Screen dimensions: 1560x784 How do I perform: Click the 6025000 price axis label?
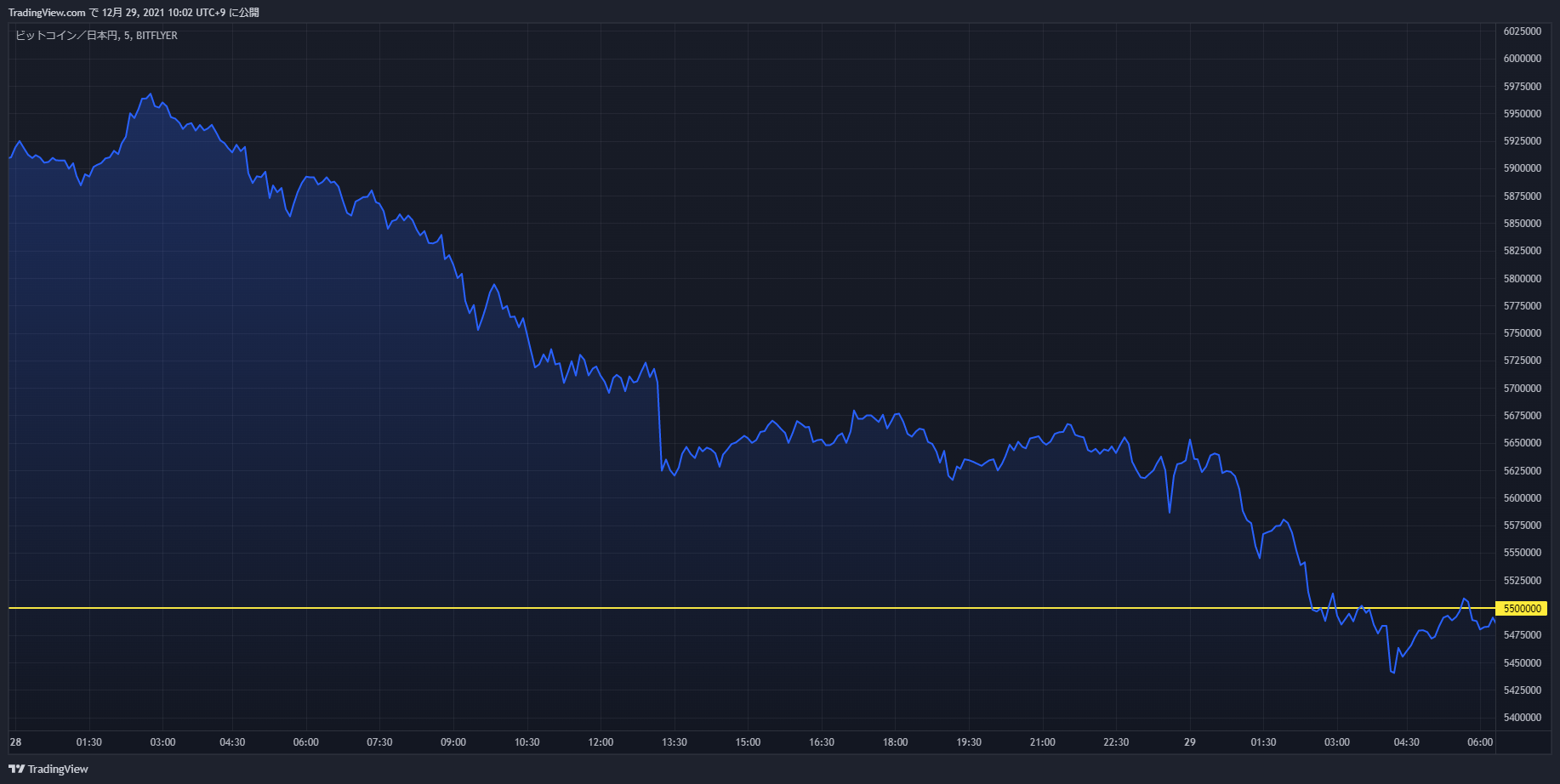[1522, 31]
